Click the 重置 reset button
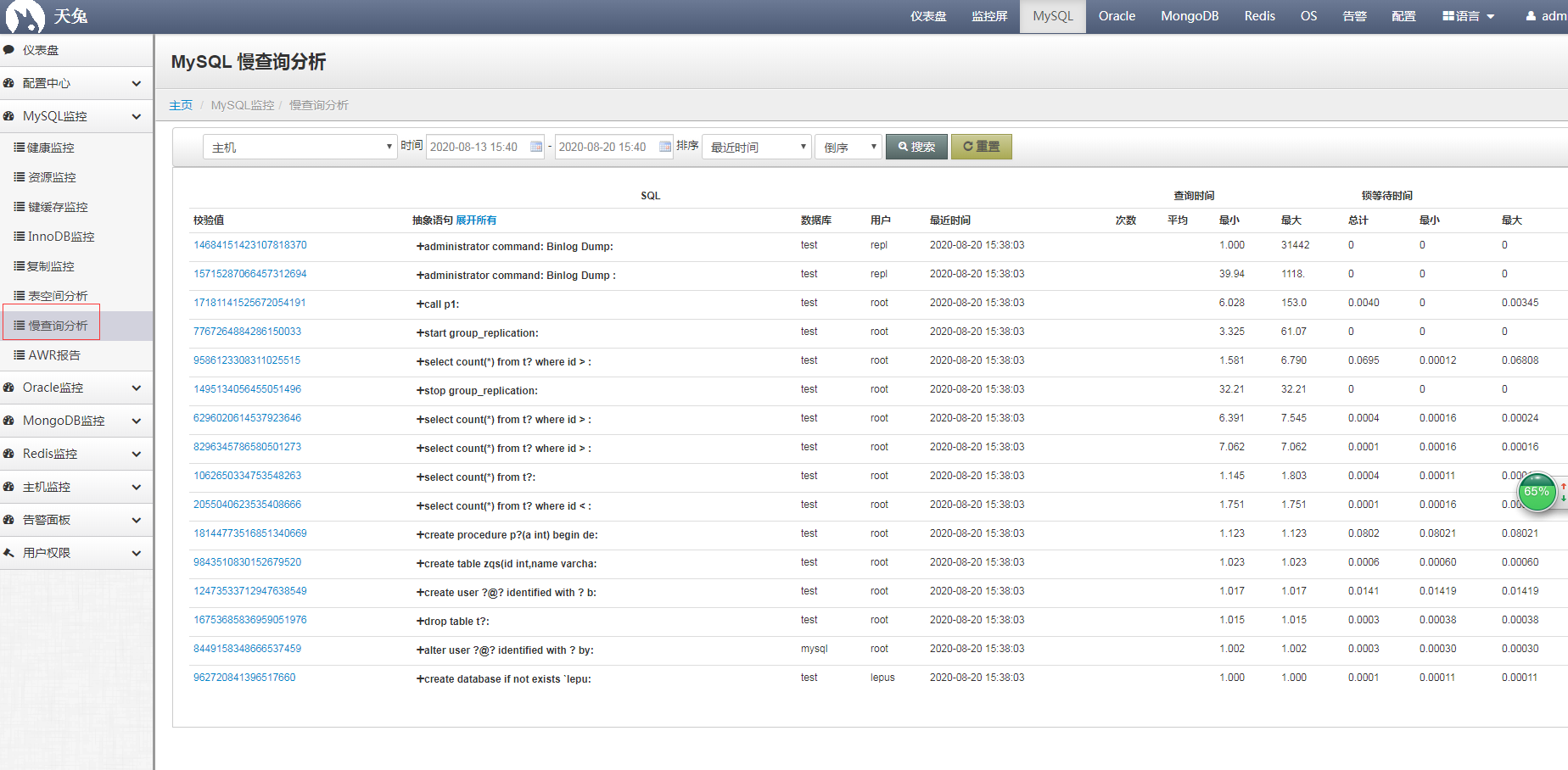Viewport: 1568px width, 770px height. pos(982,147)
